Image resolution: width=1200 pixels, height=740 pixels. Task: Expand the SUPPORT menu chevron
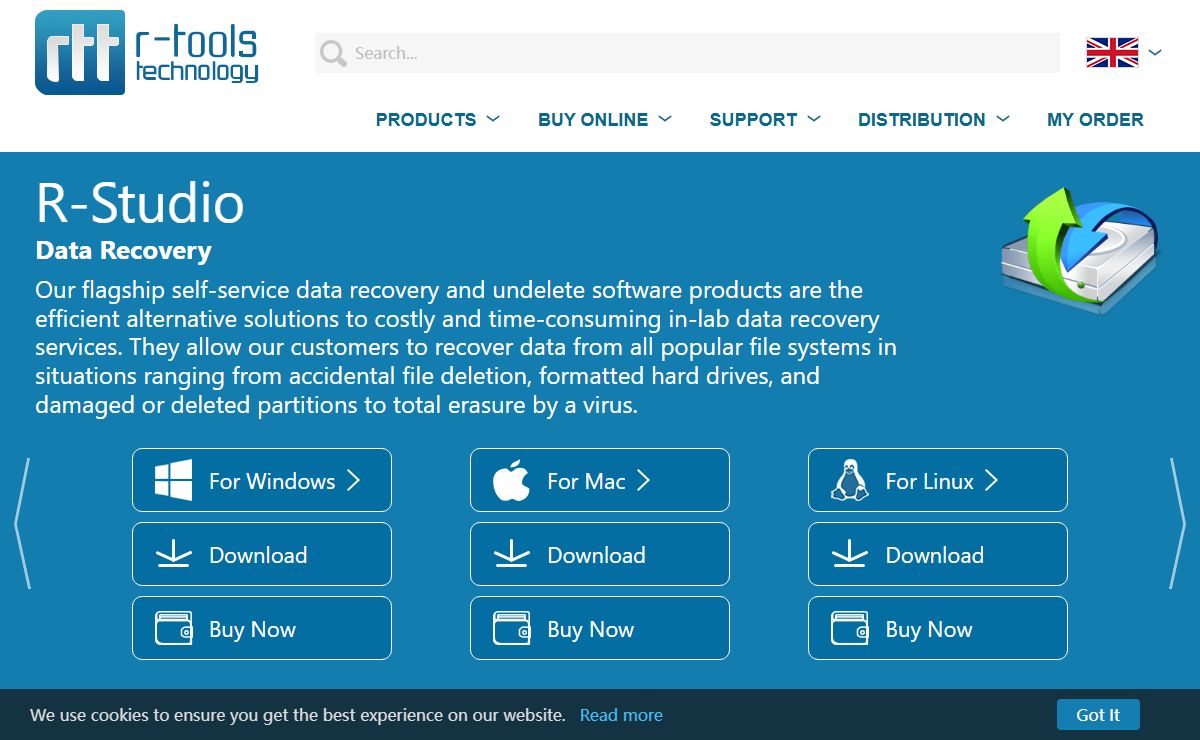point(814,118)
